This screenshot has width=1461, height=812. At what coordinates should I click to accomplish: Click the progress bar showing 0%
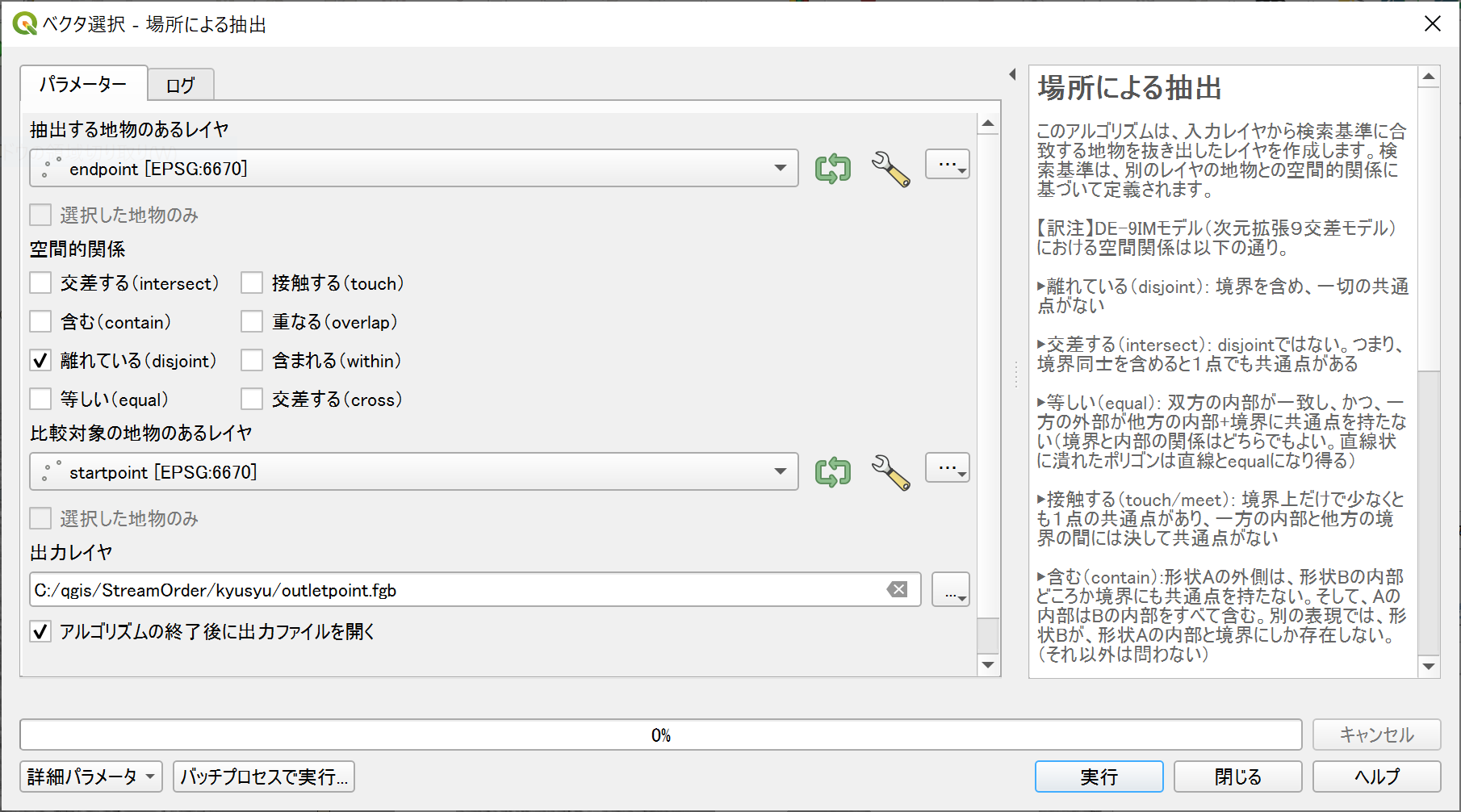(x=661, y=735)
